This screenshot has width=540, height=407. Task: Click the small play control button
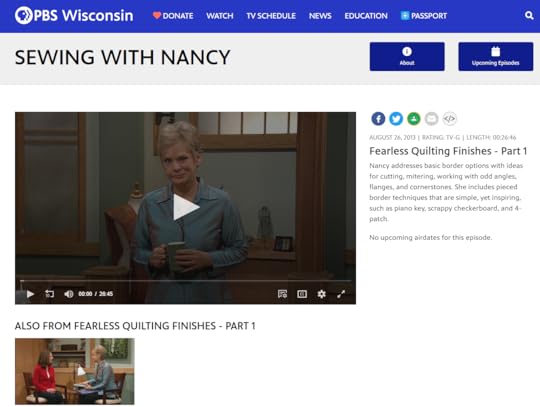pos(30,294)
